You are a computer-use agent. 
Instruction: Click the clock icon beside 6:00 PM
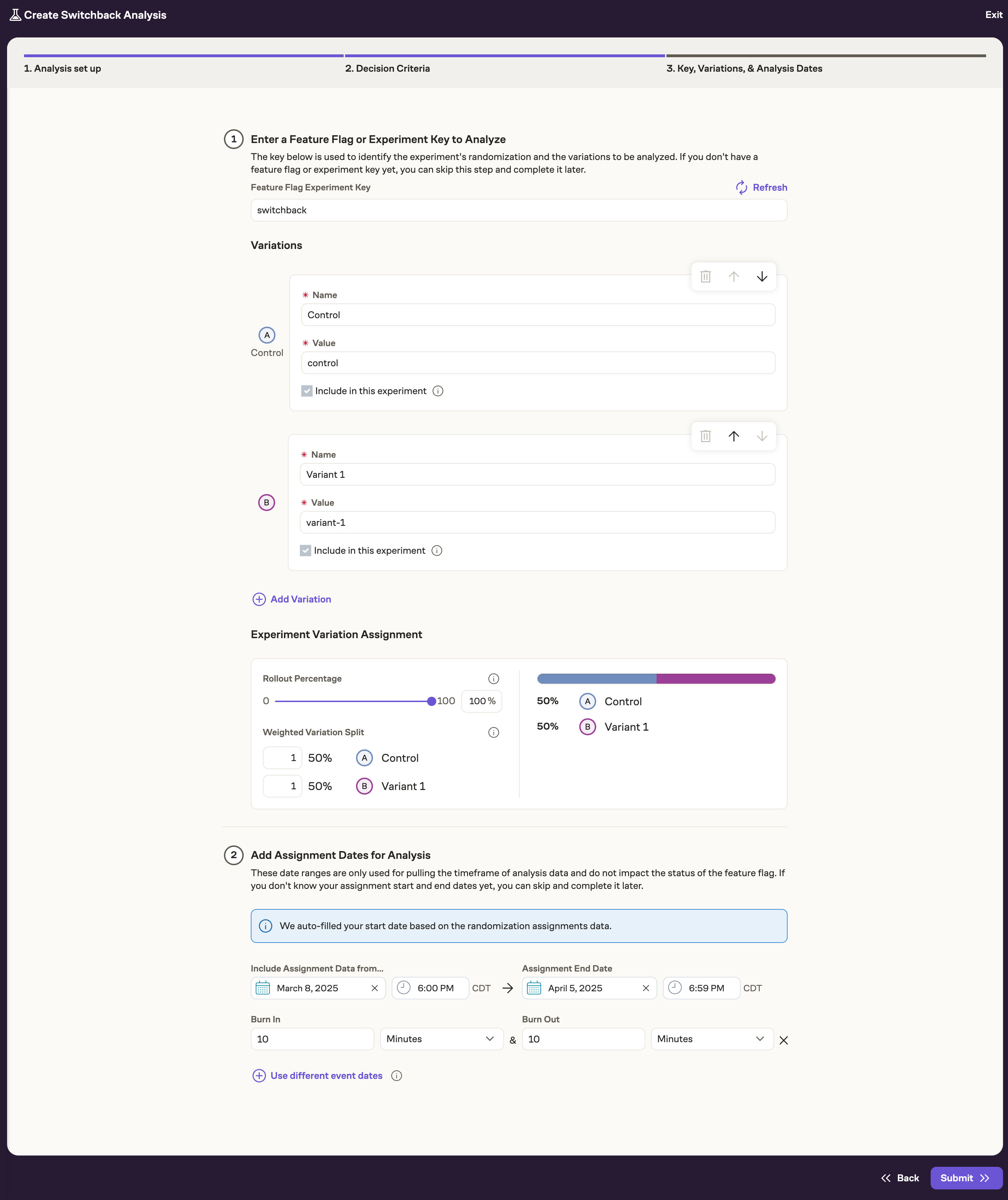(x=403, y=988)
